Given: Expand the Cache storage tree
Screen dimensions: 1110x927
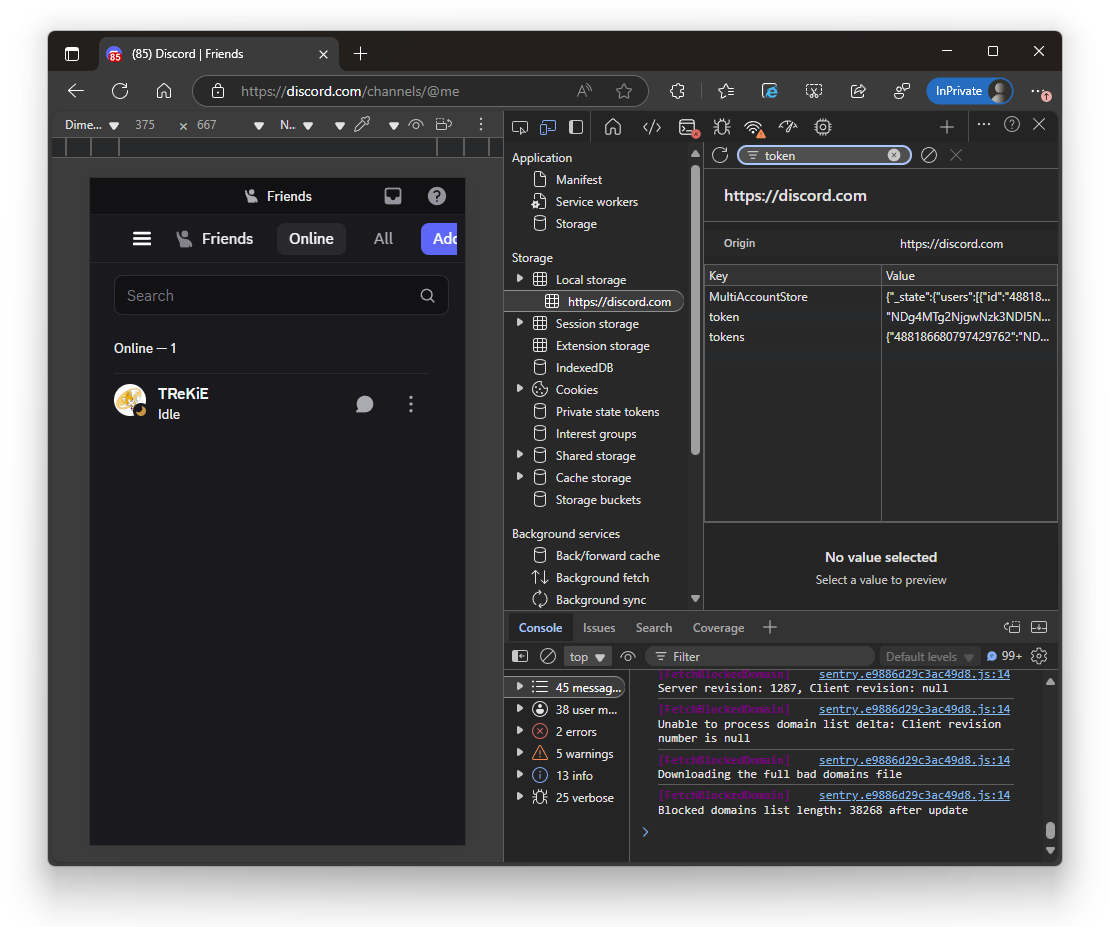Looking at the screenshot, I should pyautogui.click(x=520, y=477).
